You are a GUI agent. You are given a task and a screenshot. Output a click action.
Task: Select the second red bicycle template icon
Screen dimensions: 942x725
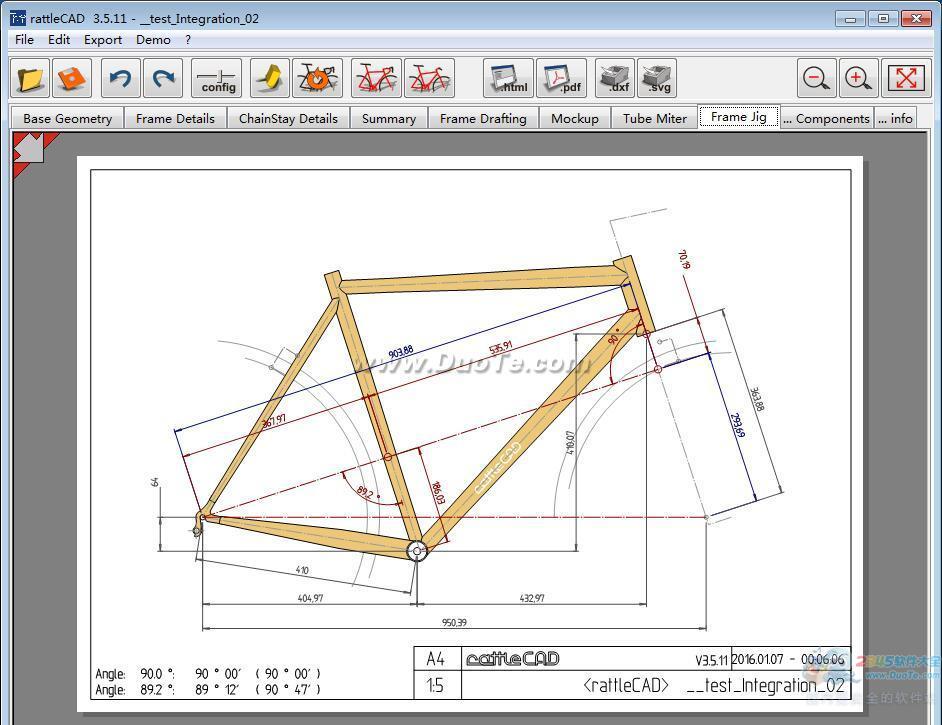429,78
